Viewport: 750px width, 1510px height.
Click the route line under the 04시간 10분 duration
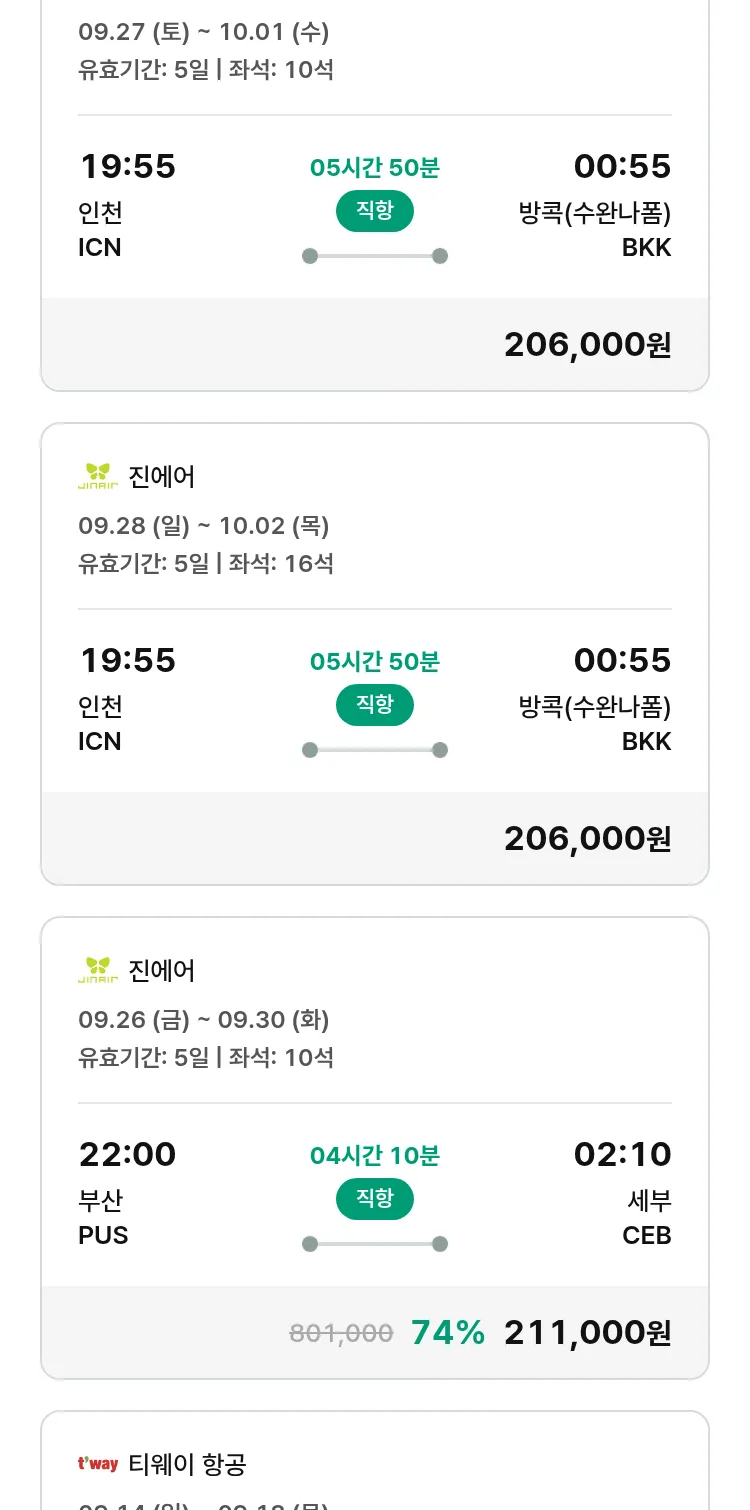point(375,1244)
